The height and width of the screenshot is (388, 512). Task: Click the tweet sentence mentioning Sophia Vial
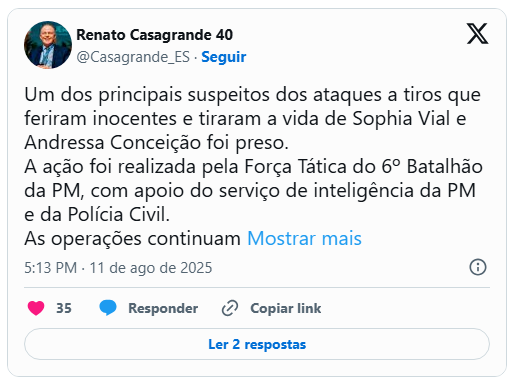pyautogui.click(x=252, y=118)
